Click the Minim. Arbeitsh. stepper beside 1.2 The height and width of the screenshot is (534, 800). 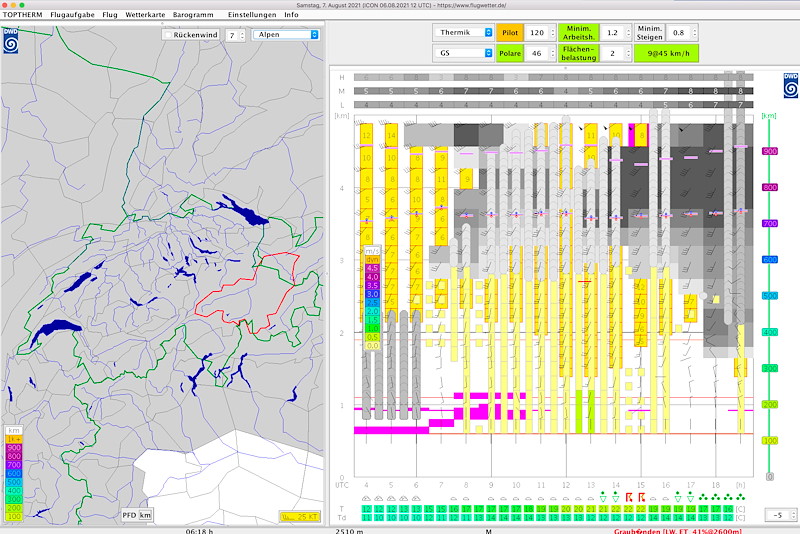(x=629, y=32)
